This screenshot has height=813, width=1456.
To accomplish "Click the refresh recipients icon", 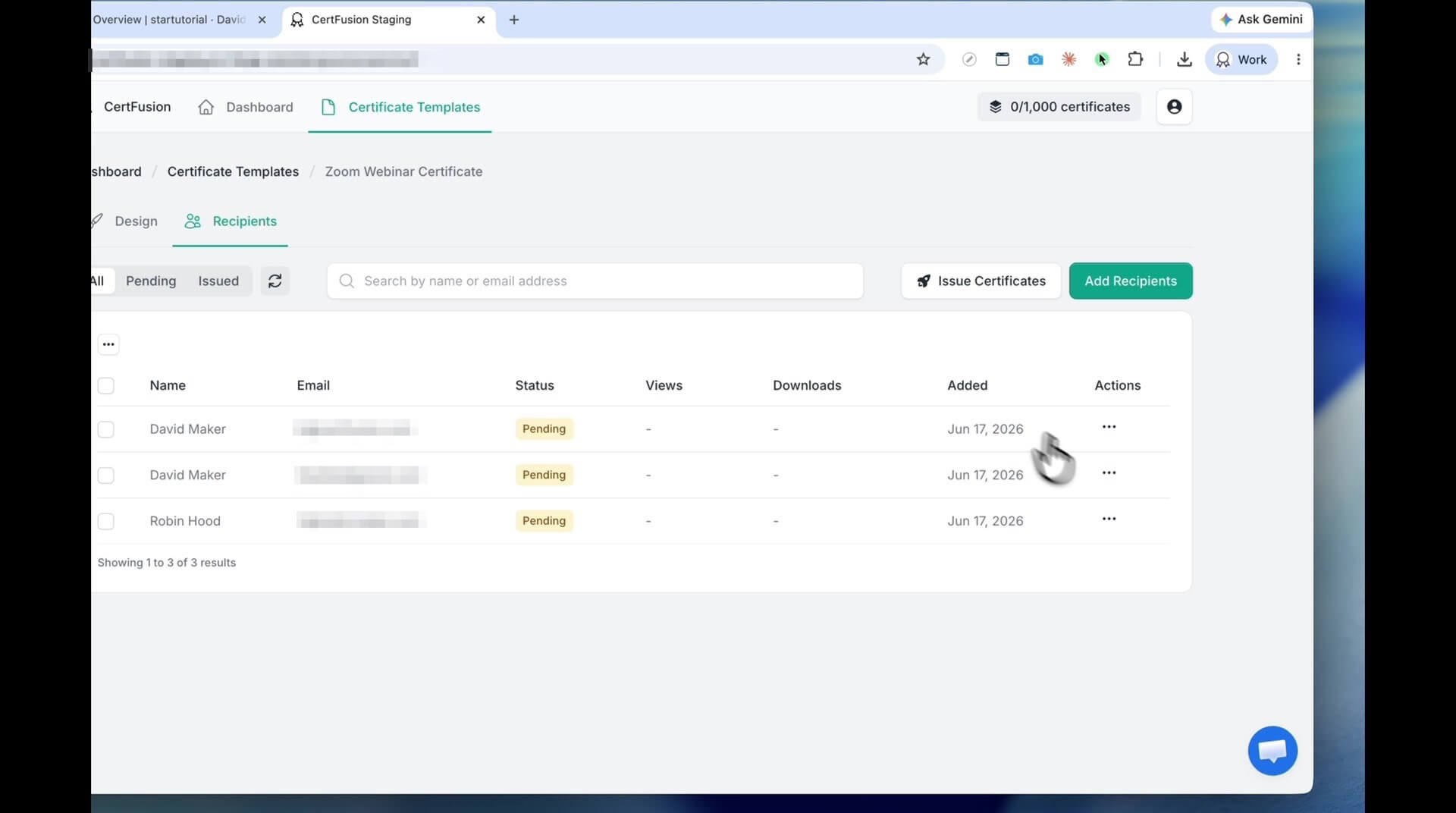I will tap(275, 281).
